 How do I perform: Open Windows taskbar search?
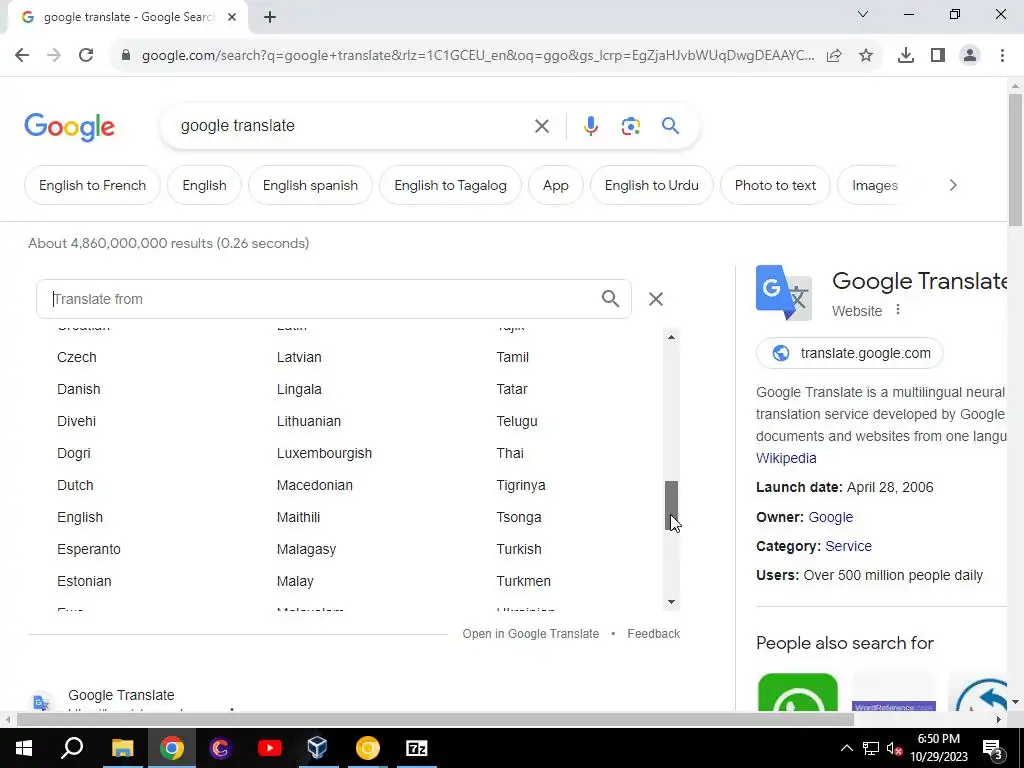[x=72, y=748]
